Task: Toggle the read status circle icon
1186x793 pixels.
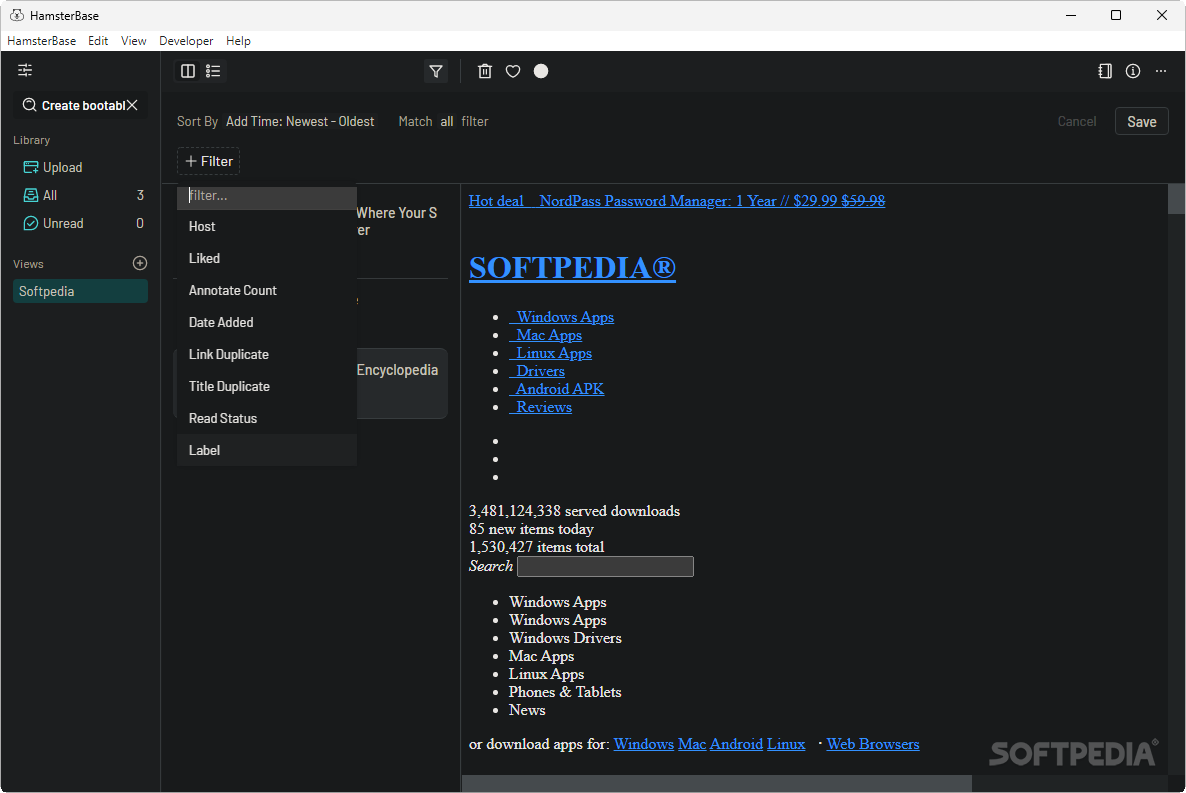Action: [x=541, y=71]
